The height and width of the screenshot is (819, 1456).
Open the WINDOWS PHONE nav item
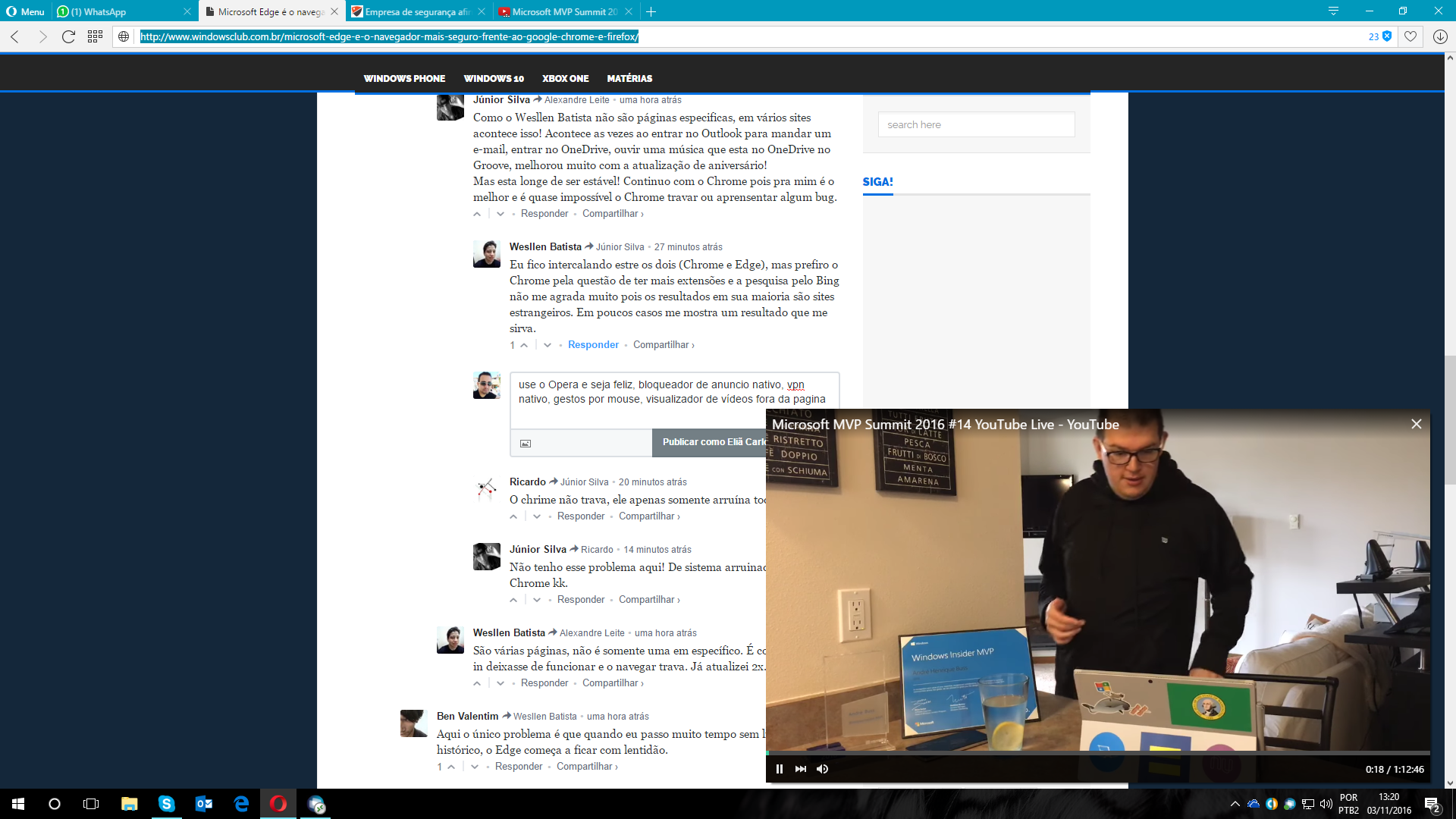(x=404, y=78)
